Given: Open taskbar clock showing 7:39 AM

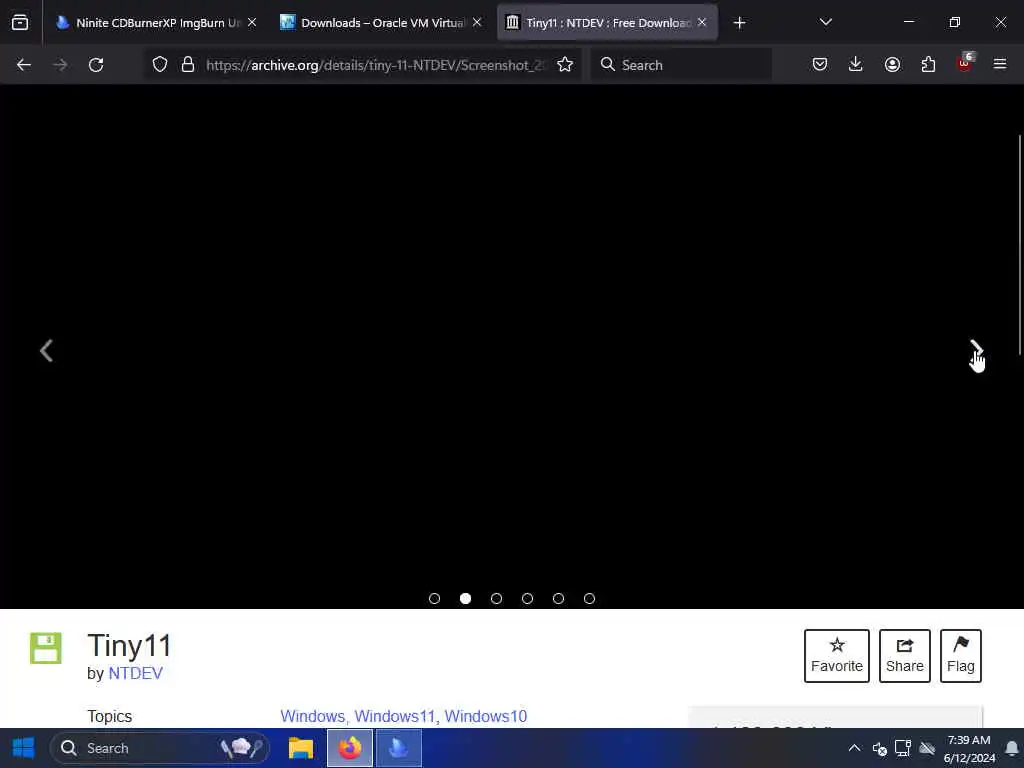Looking at the screenshot, I should 969,748.
